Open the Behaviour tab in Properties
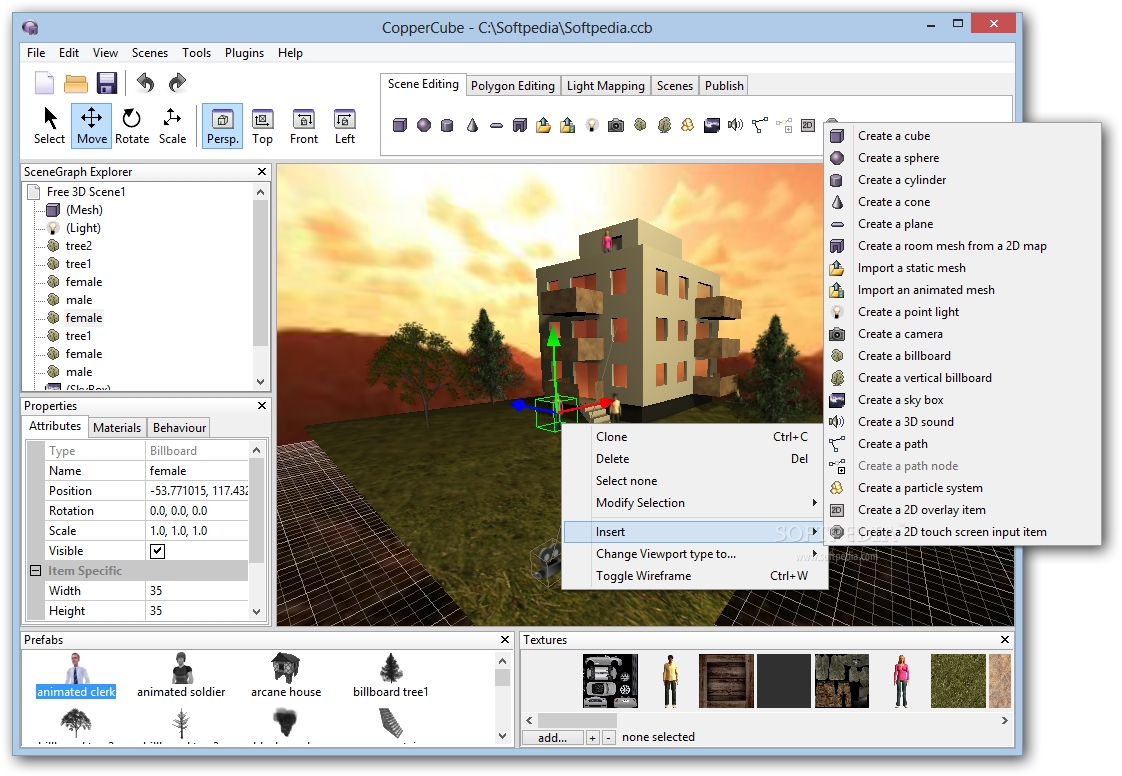Viewport: 1122px width, 776px height. click(x=180, y=427)
